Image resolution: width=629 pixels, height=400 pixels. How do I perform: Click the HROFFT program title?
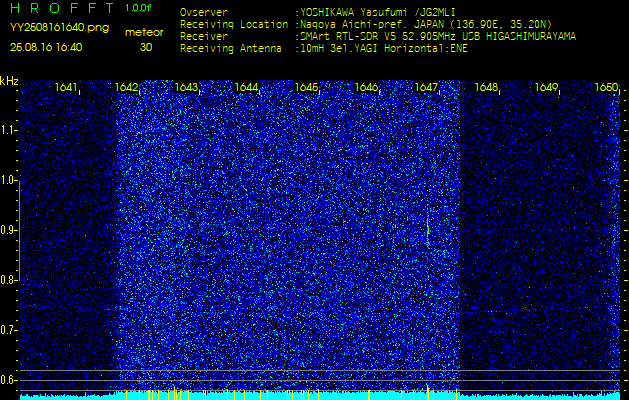[x=62, y=8]
